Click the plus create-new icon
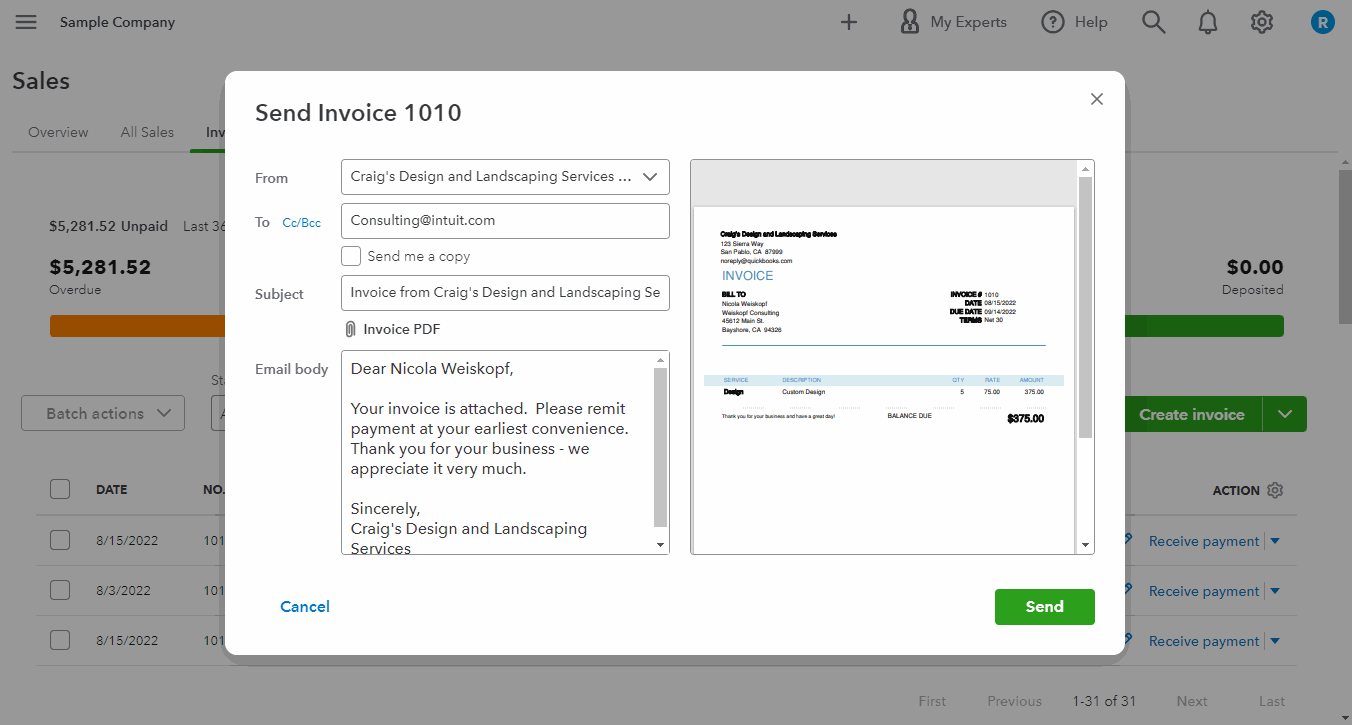Image resolution: width=1352 pixels, height=725 pixels. tap(849, 22)
